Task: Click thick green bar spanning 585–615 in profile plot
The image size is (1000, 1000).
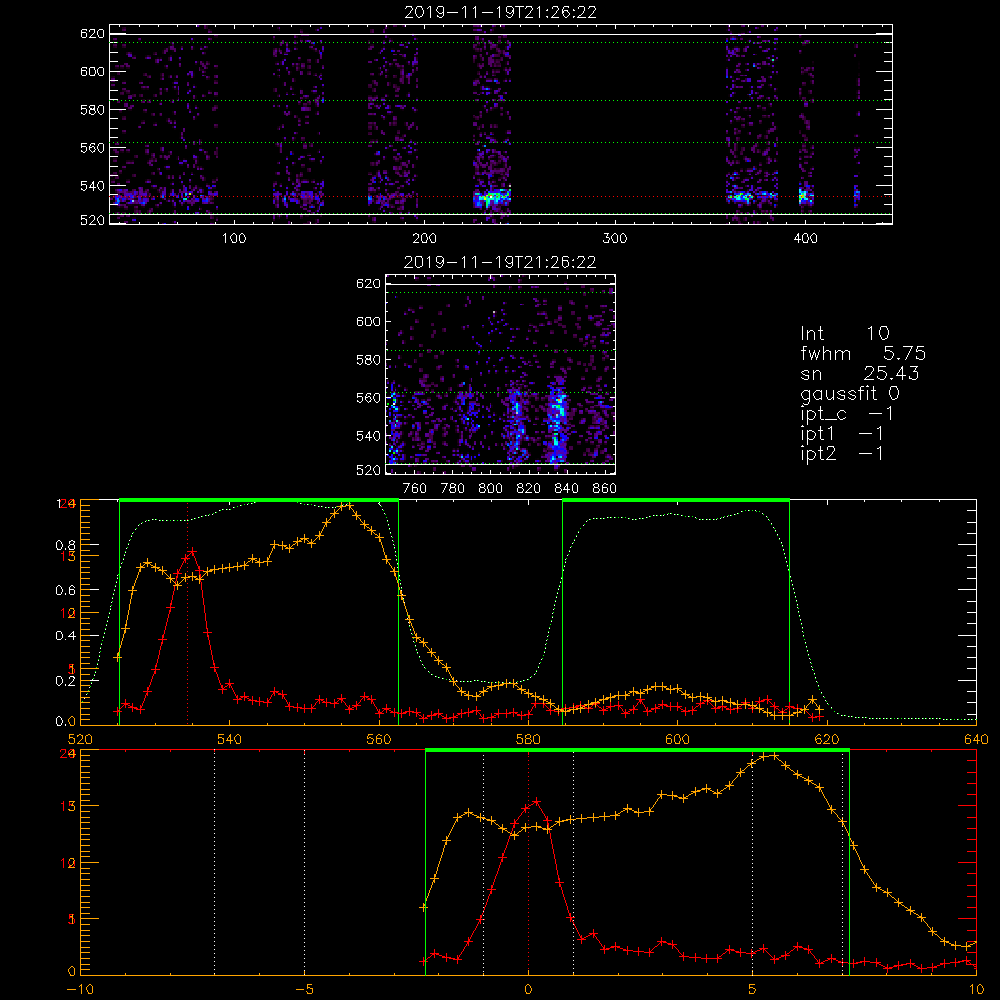Action: (676, 500)
